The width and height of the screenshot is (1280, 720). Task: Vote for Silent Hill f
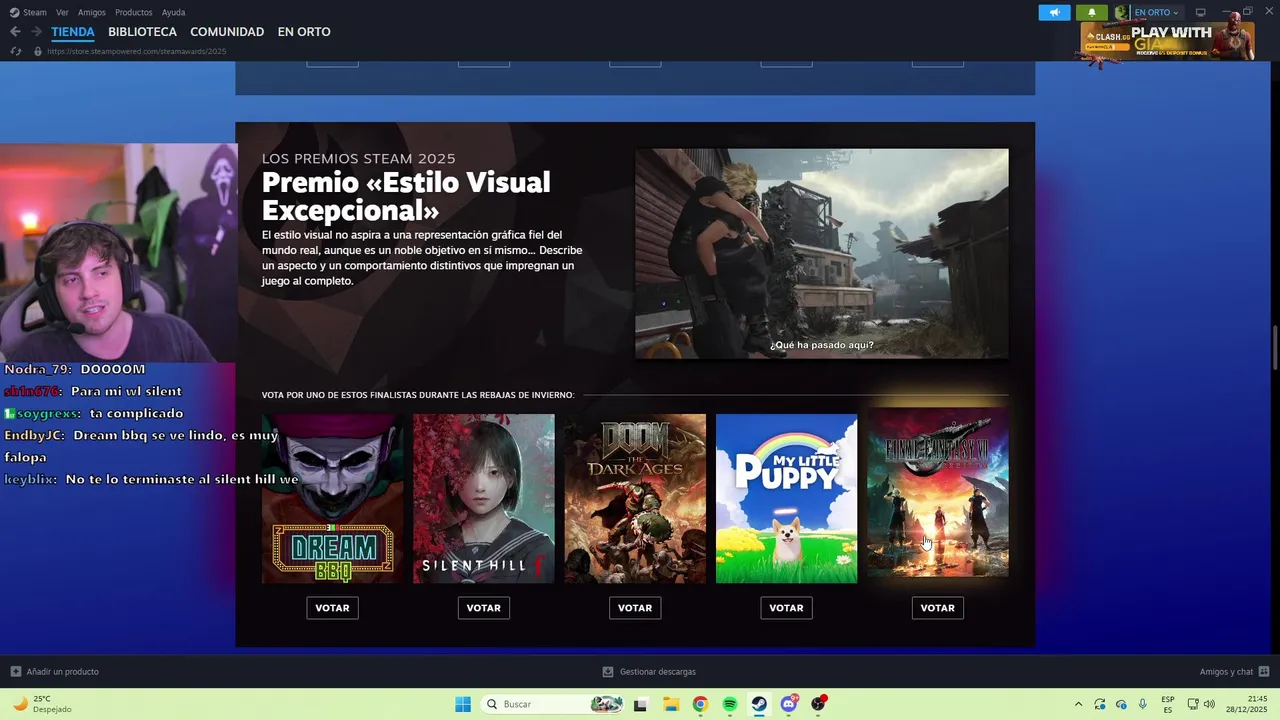coord(484,608)
